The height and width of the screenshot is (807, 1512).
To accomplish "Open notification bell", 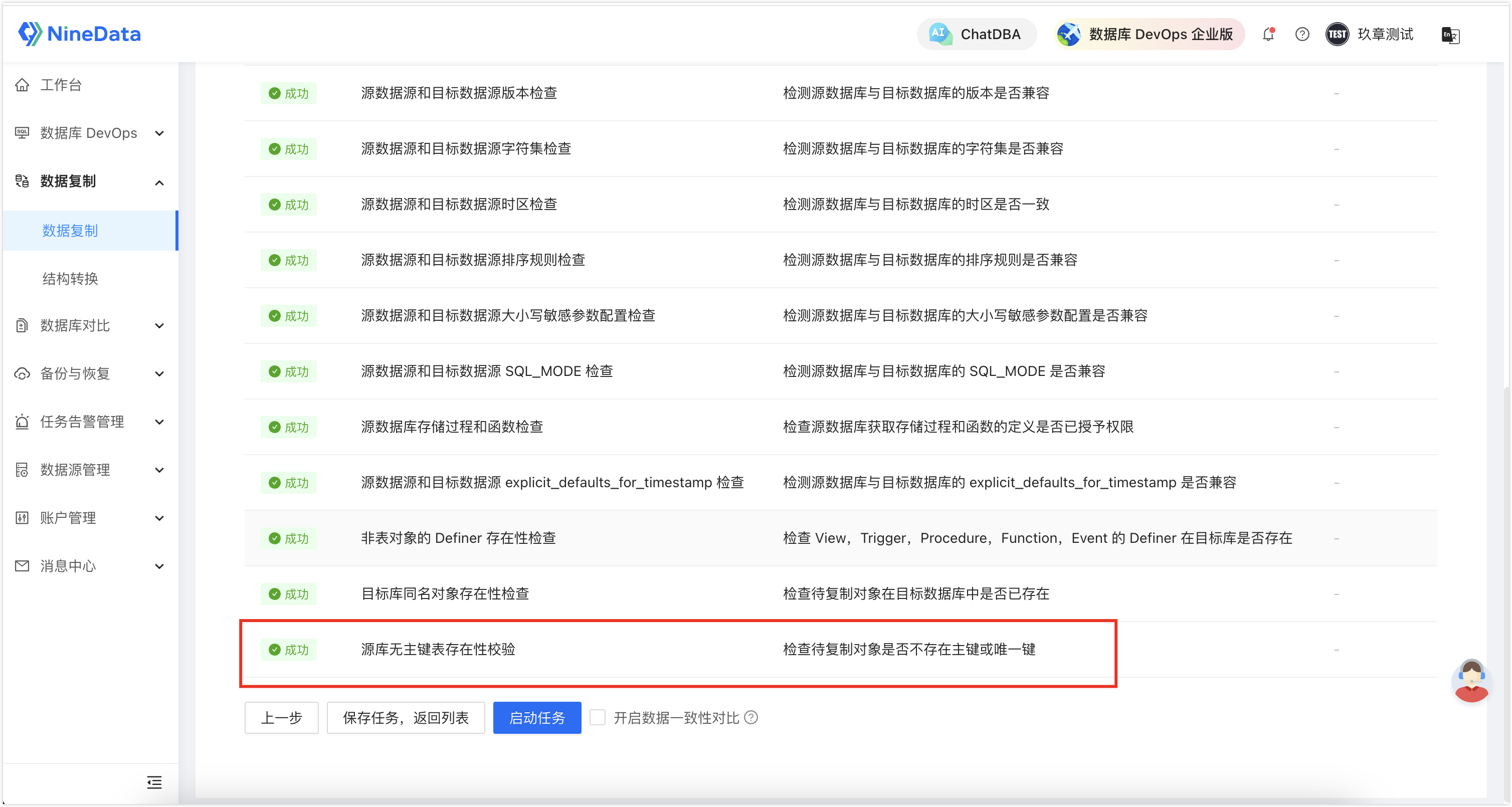I will pyautogui.click(x=1268, y=34).
